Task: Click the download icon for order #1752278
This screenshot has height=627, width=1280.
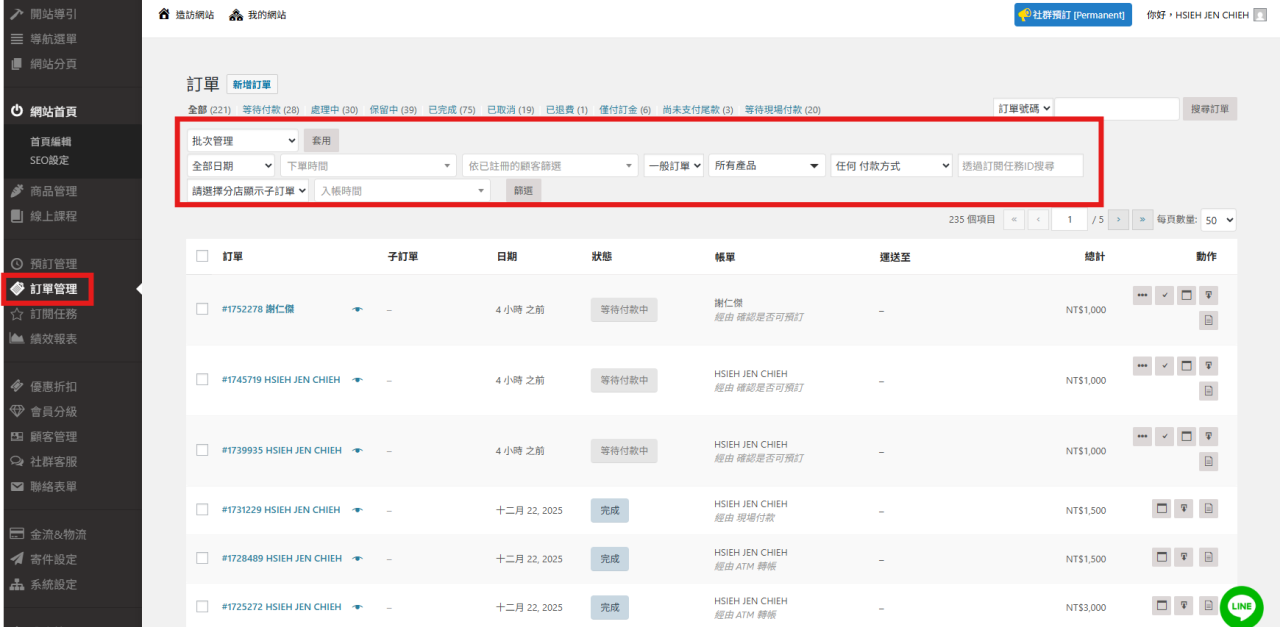Action: click(1208, 295)
